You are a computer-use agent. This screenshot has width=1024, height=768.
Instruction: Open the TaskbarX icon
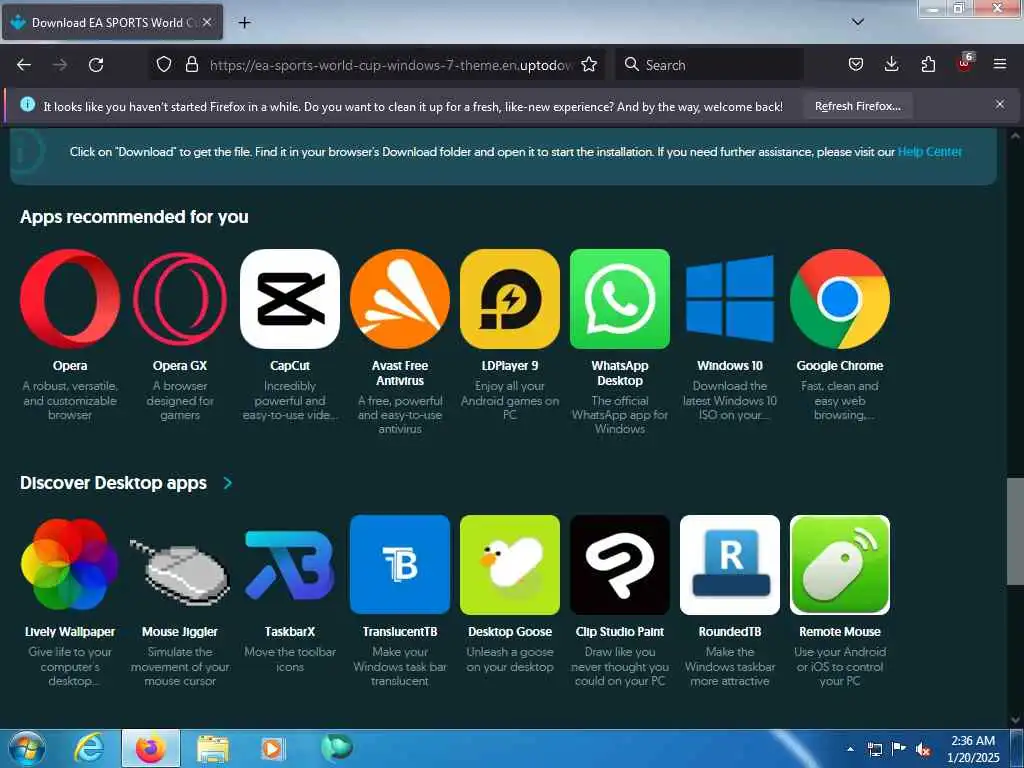(290, 564)
